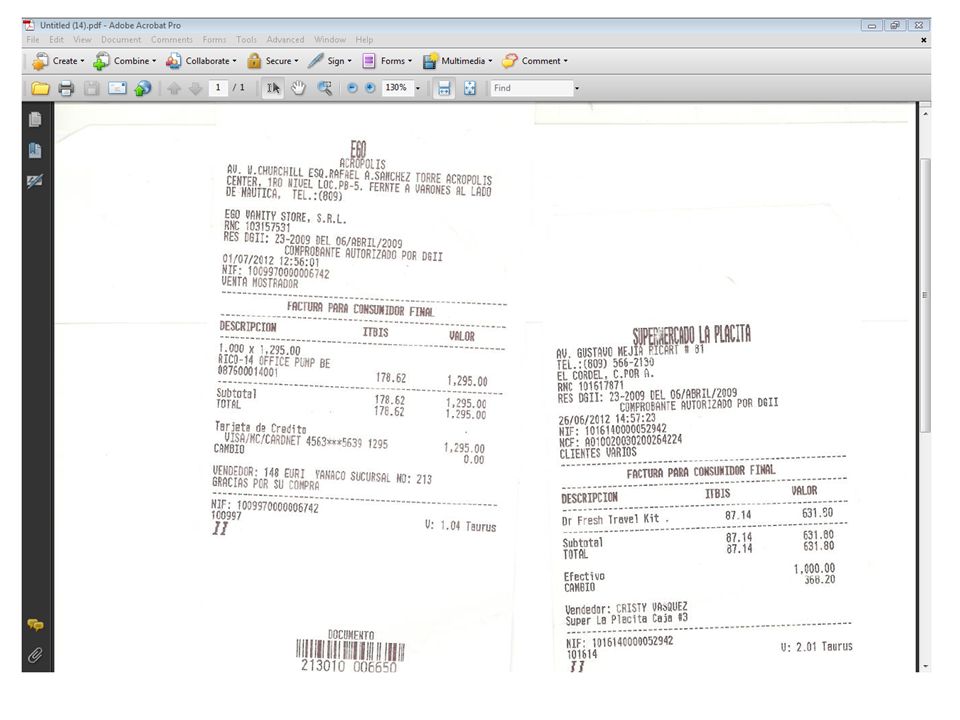This screenshot has height=720, width=960.
Task: Open the Window menu
Action: pos(330,40)
